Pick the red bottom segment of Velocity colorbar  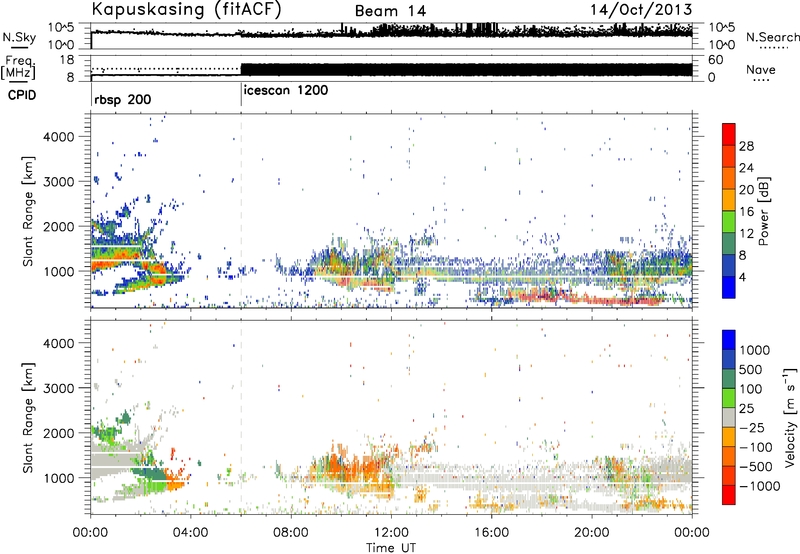[x=729, y=495]
